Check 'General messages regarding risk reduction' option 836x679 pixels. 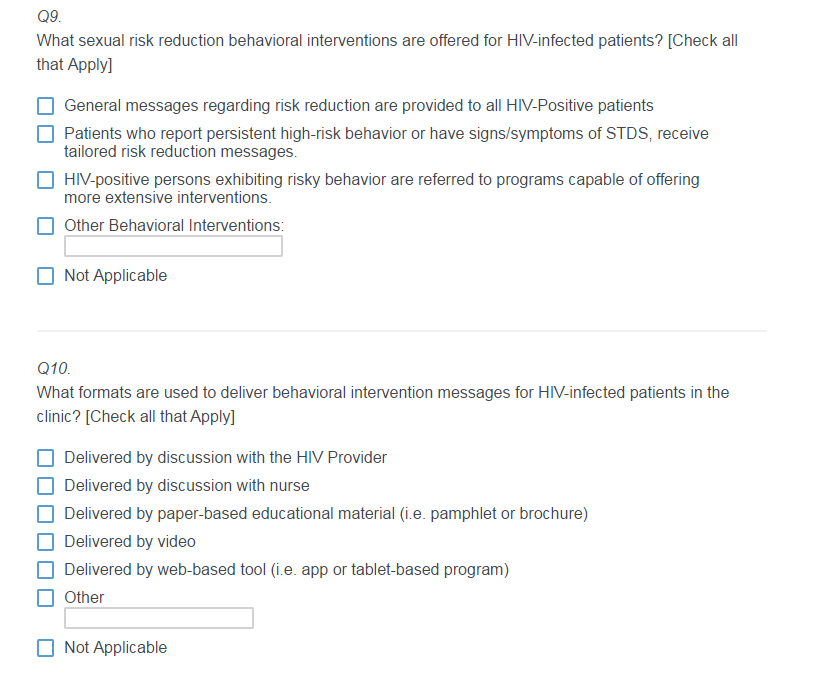click(x=46, y=106)
